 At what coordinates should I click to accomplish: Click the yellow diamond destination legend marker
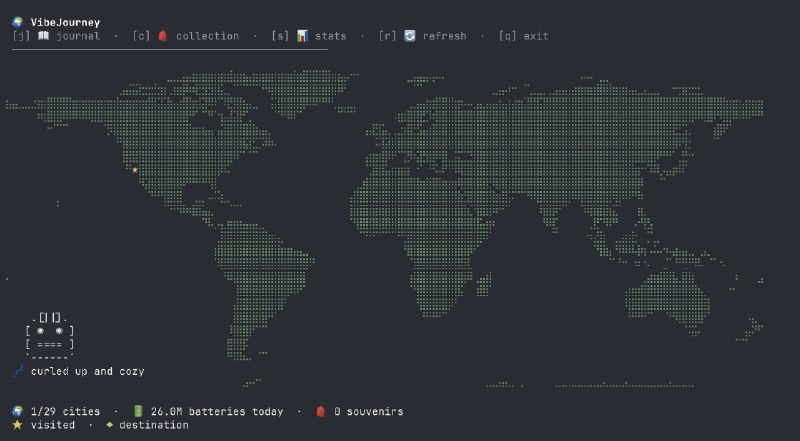pos(109,425)
